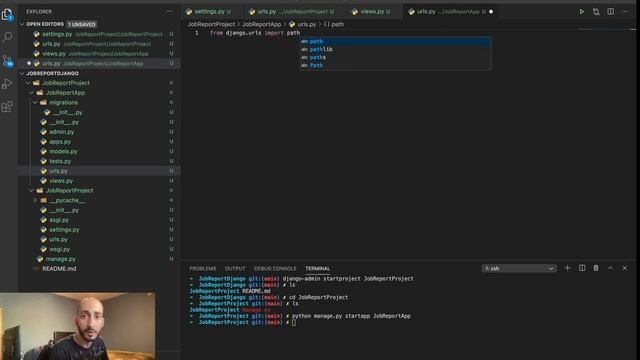640x360 pixels.
Task: Select the Terminal panel tab
Action: point(318,269)
